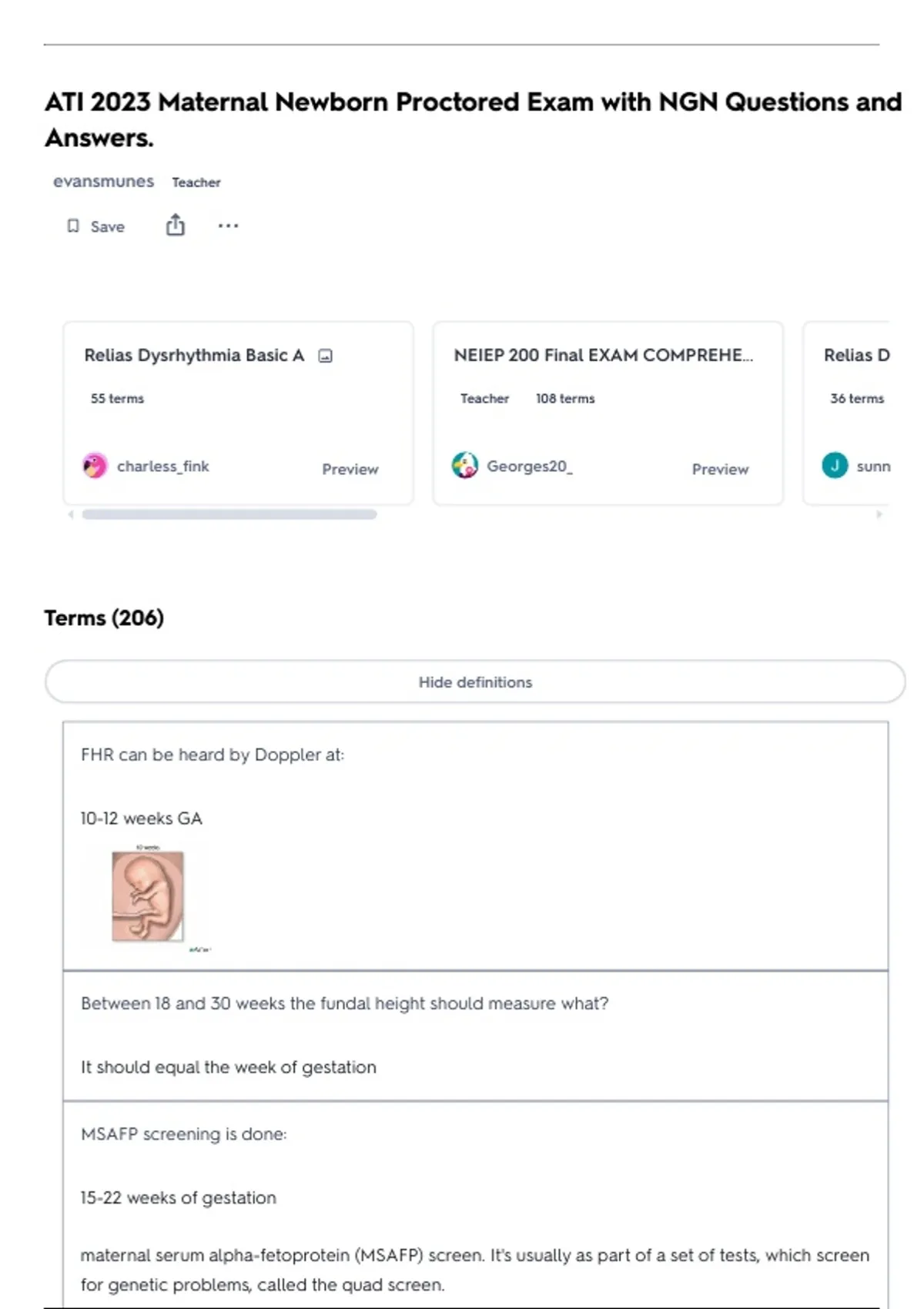Open the three-dot more options menu
Viewport: 924px width, 1309px height.
click(228, 226)
